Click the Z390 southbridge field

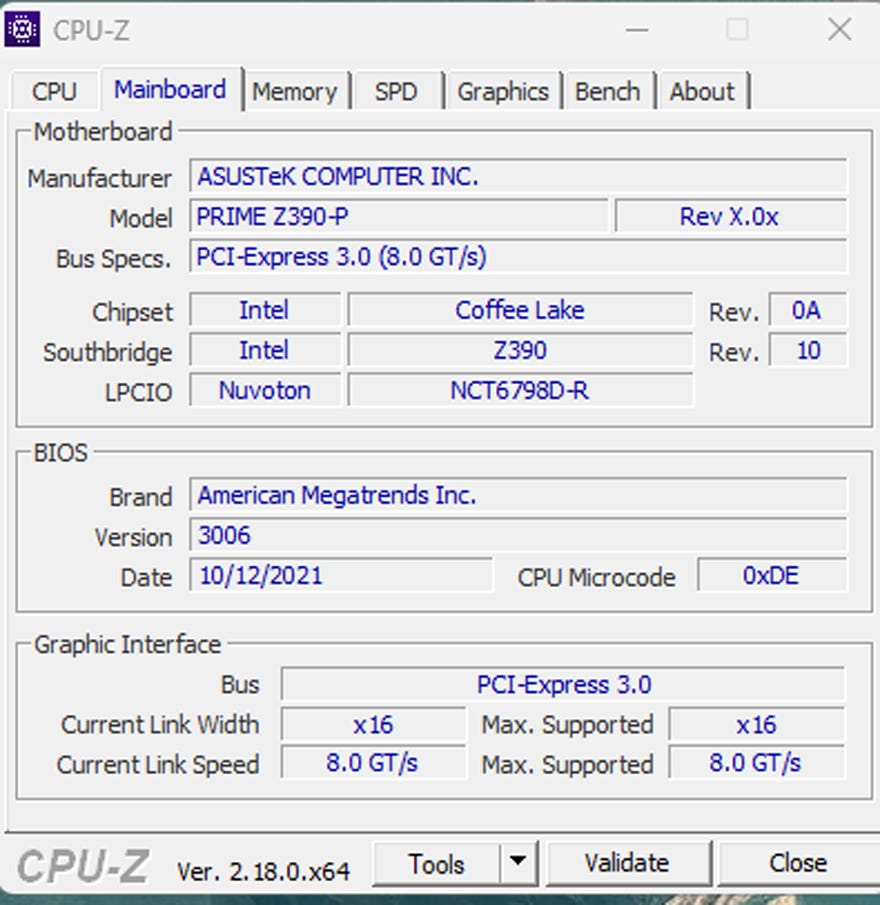coord(520,350)
